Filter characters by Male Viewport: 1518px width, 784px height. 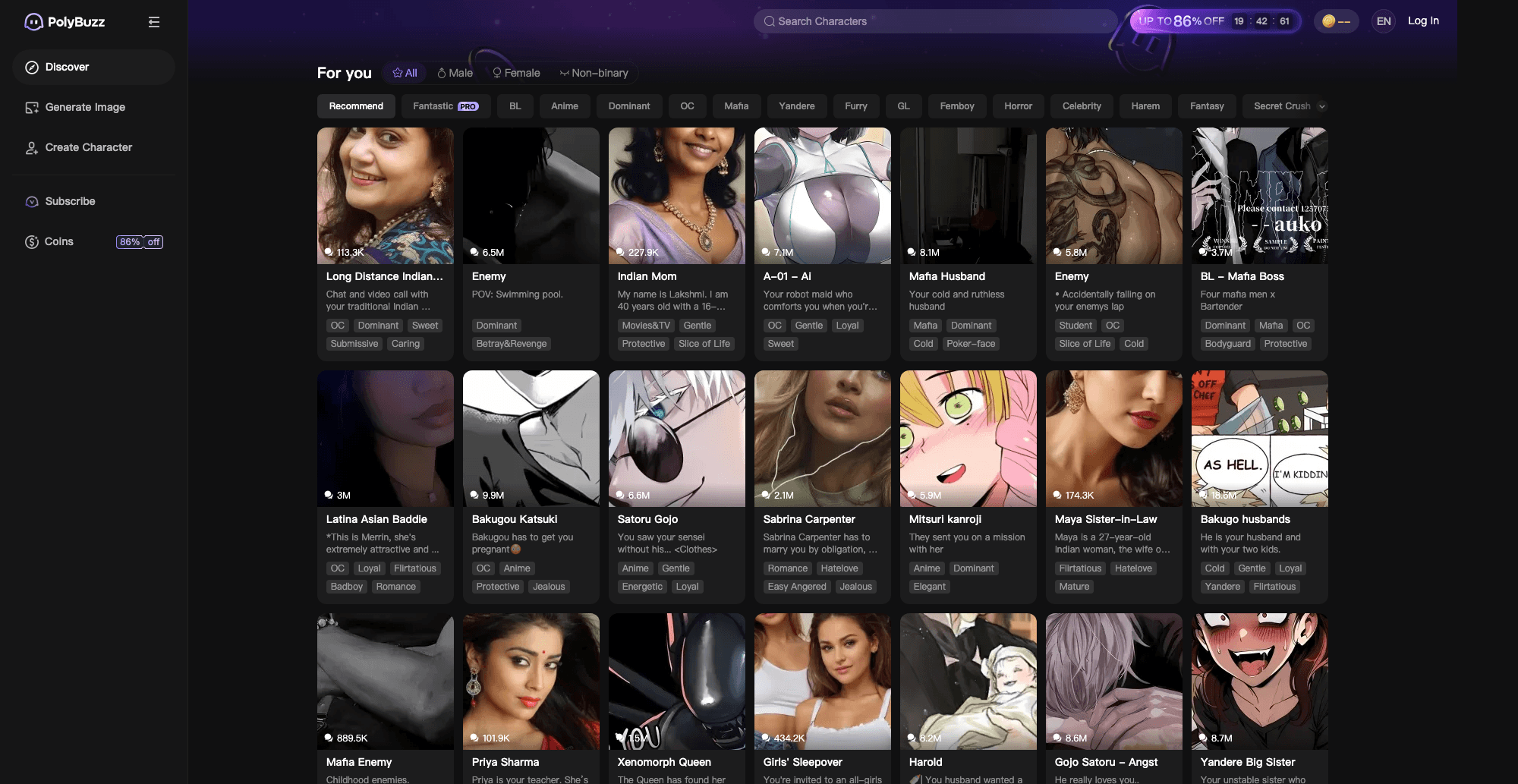455,73
